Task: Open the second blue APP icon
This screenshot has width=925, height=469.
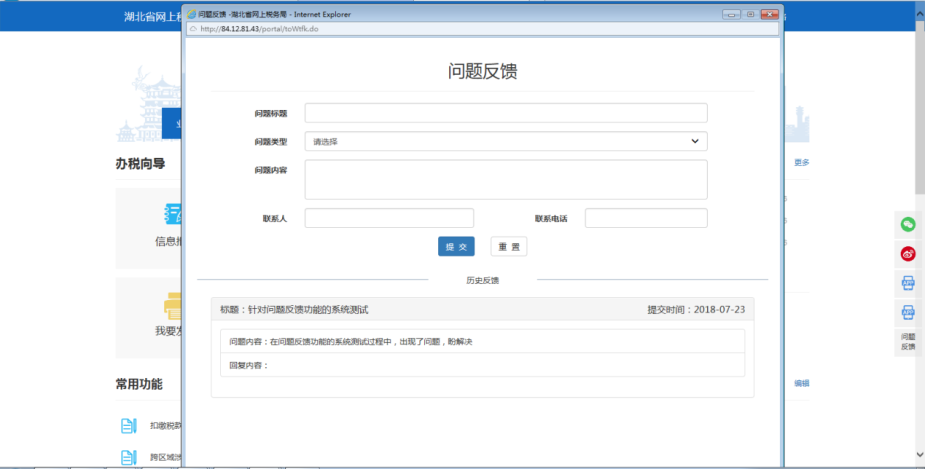Action: [x=908, y=313]
